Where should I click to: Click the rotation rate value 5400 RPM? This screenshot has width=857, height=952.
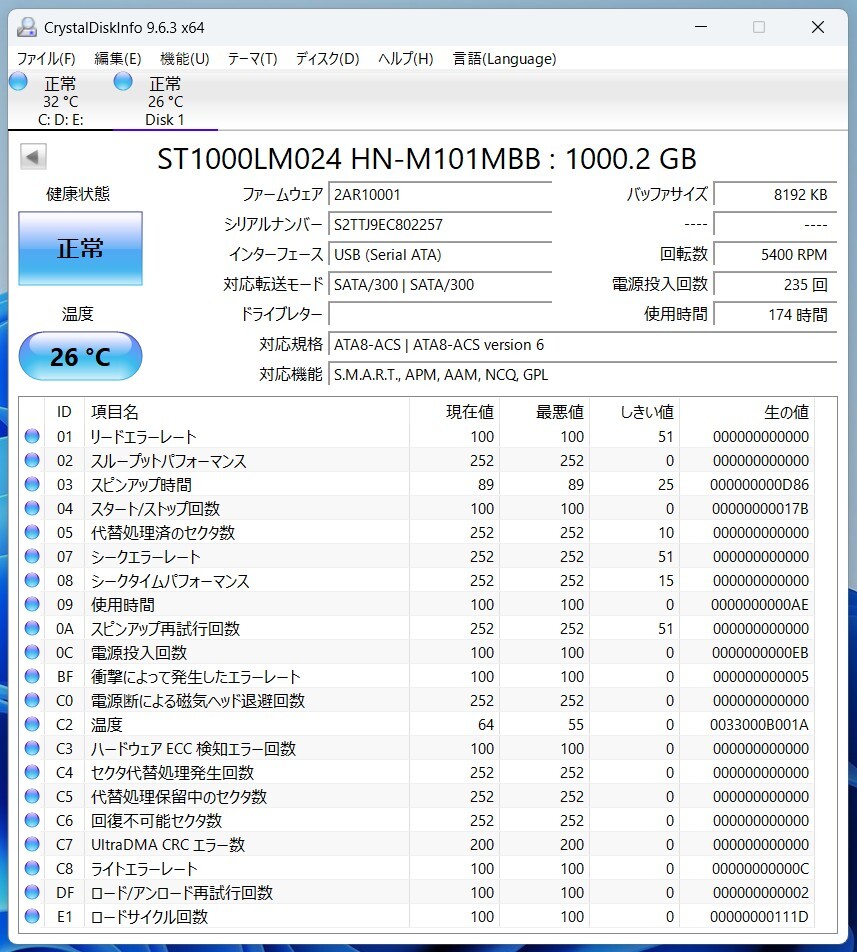pyautogui.click(x=775, y=254)
